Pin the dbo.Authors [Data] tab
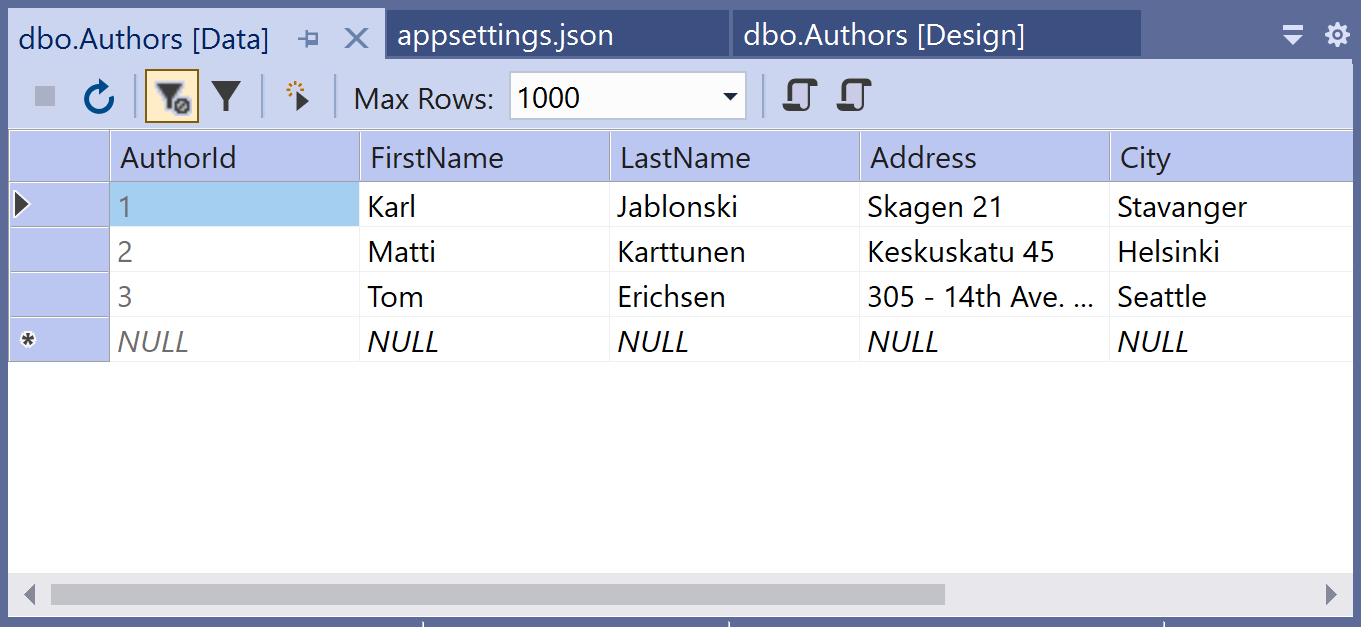 click(310, 39)
